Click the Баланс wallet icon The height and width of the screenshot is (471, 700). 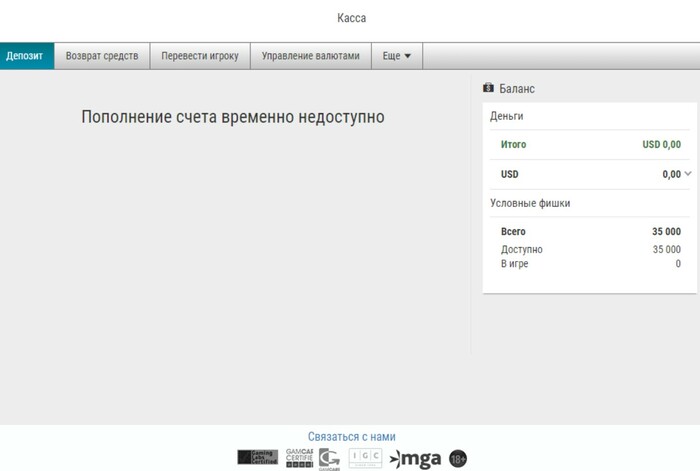(x=488, y=88)
